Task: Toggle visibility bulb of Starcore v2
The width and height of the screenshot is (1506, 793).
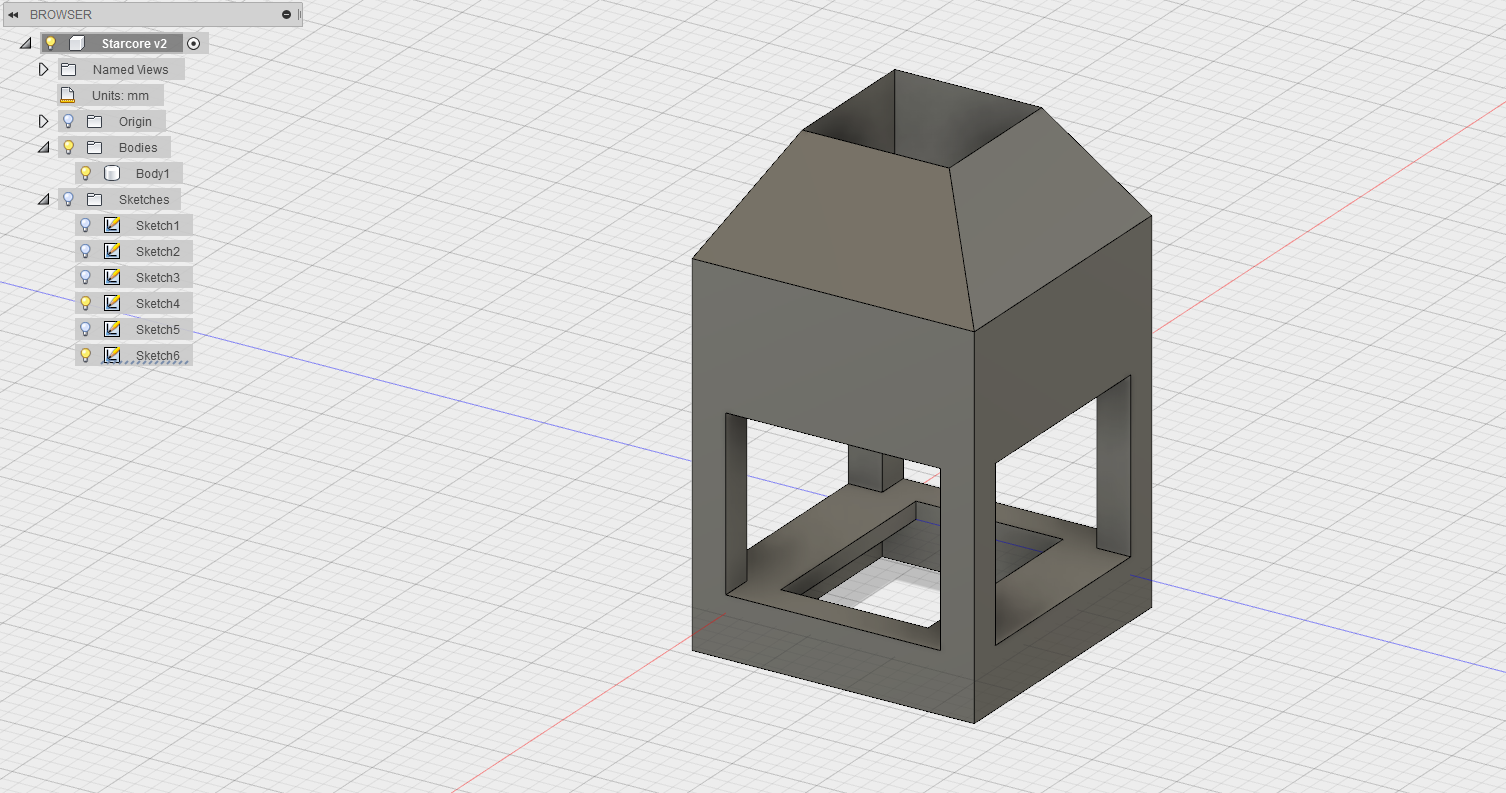Action: tap(51, 43)
